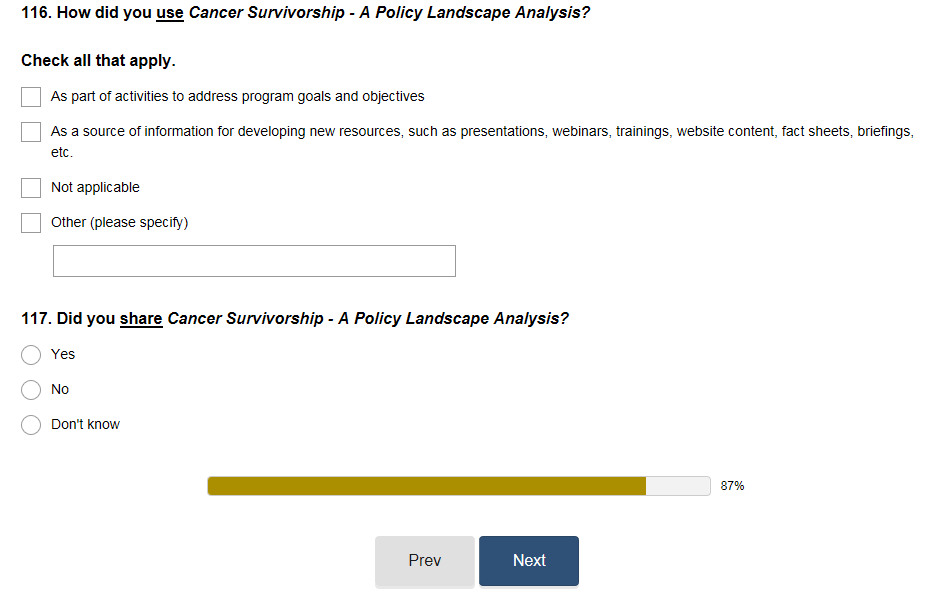The image size is (952, 602).
Task: Select the "Yes" radio button
Action: 31,355
